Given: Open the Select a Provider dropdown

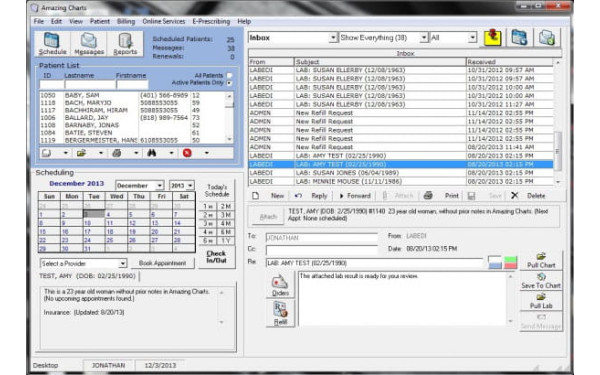Looking at the screenshot, I should click(122, 264).
